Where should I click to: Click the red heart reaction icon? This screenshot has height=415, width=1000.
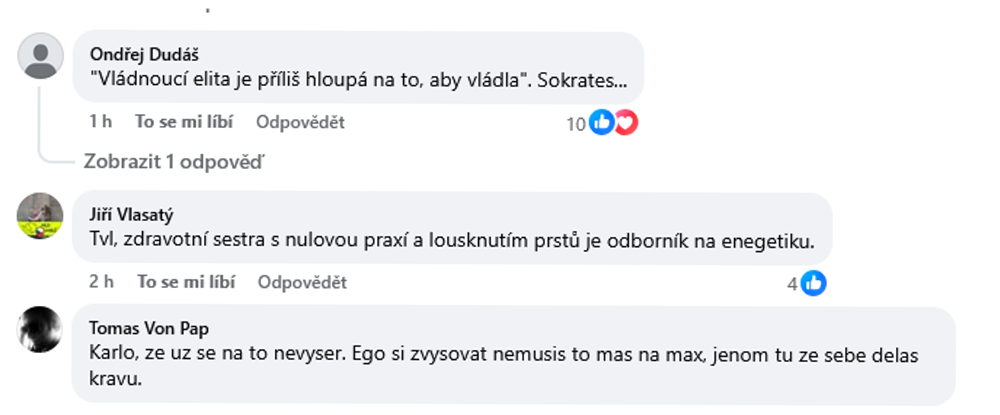(x=625, y=123)
